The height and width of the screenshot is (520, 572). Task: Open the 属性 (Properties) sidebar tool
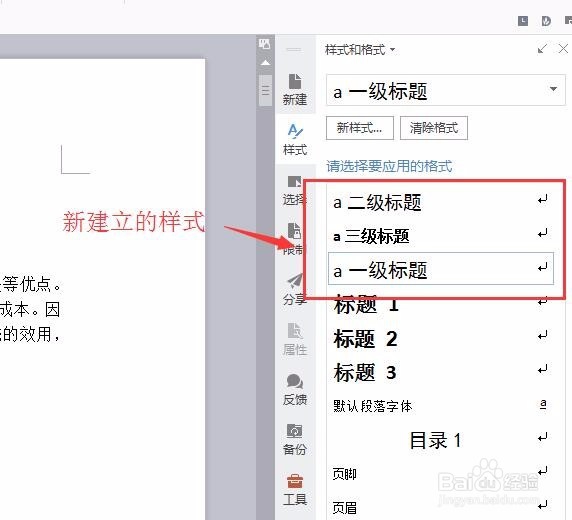click(x=295, y=339)
